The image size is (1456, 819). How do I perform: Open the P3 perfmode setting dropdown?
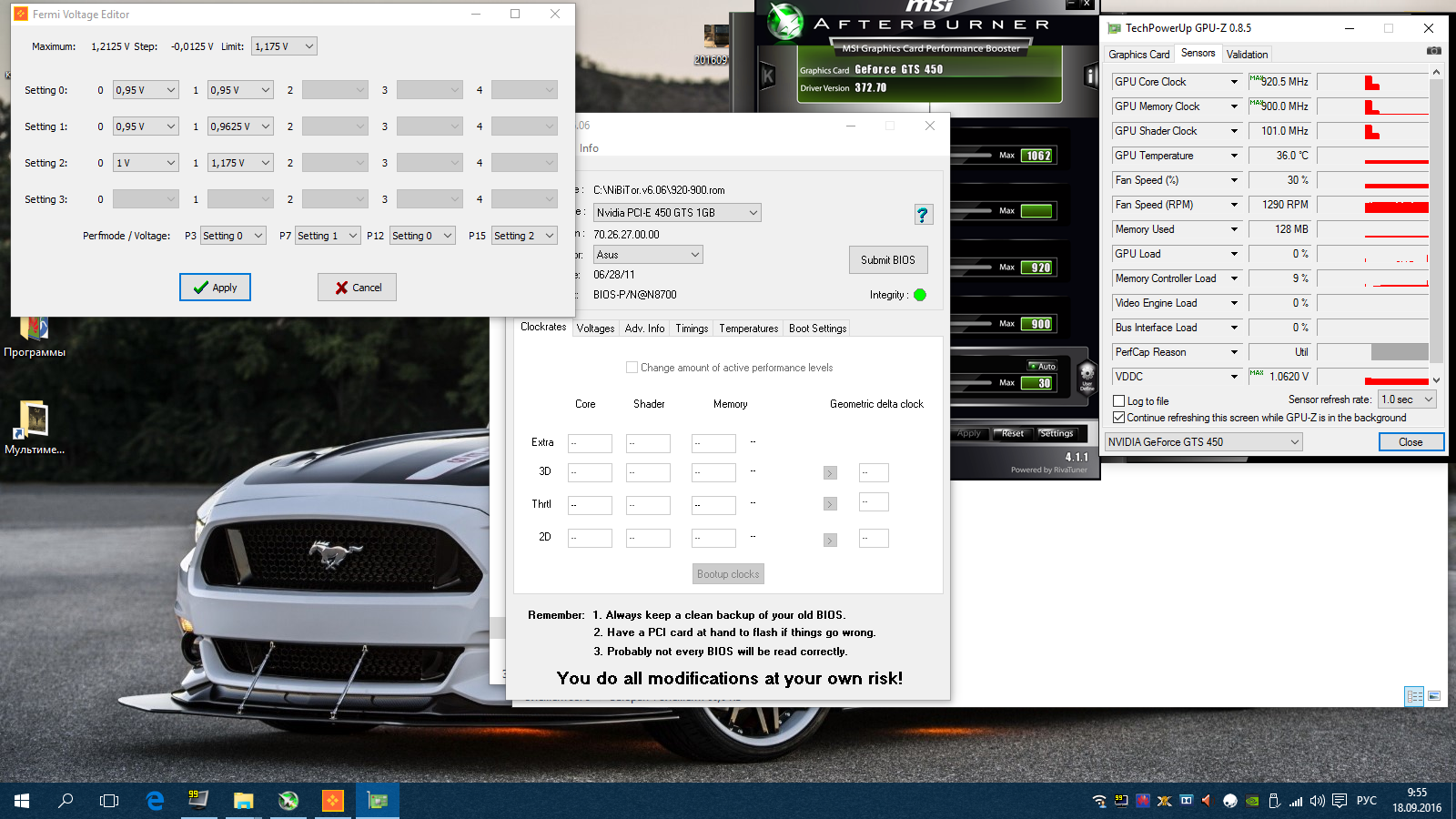click(x=233, y=236)
